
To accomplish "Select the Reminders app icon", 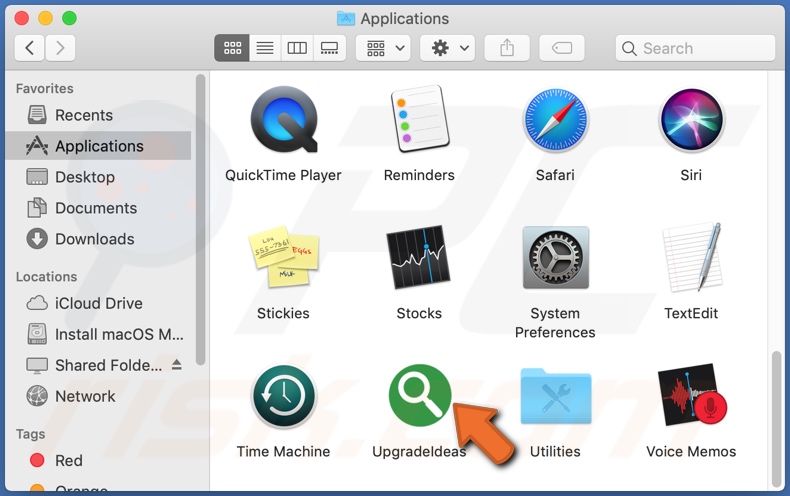I will [x=420, y=120].
